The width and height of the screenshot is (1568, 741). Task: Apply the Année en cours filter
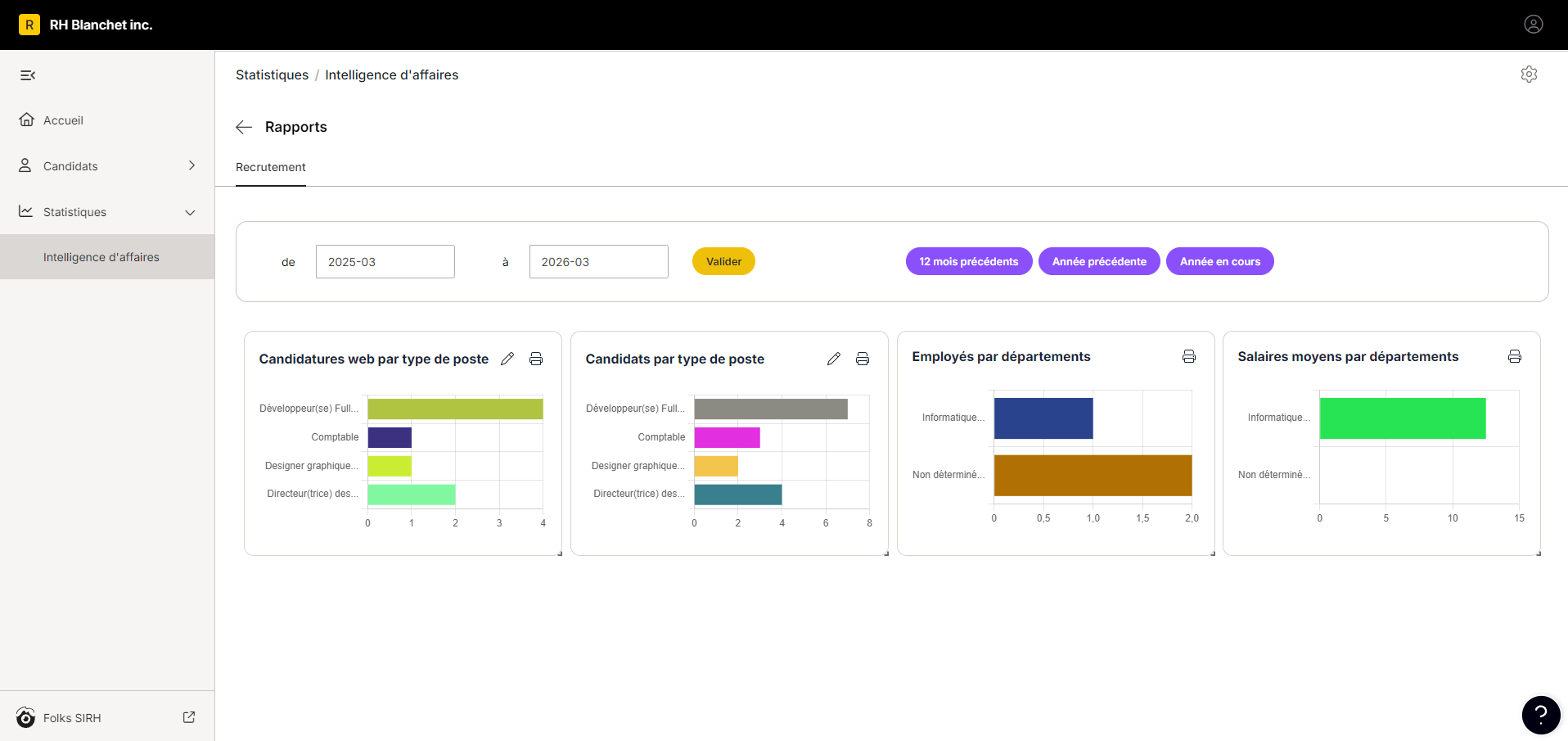point(1220,261)
